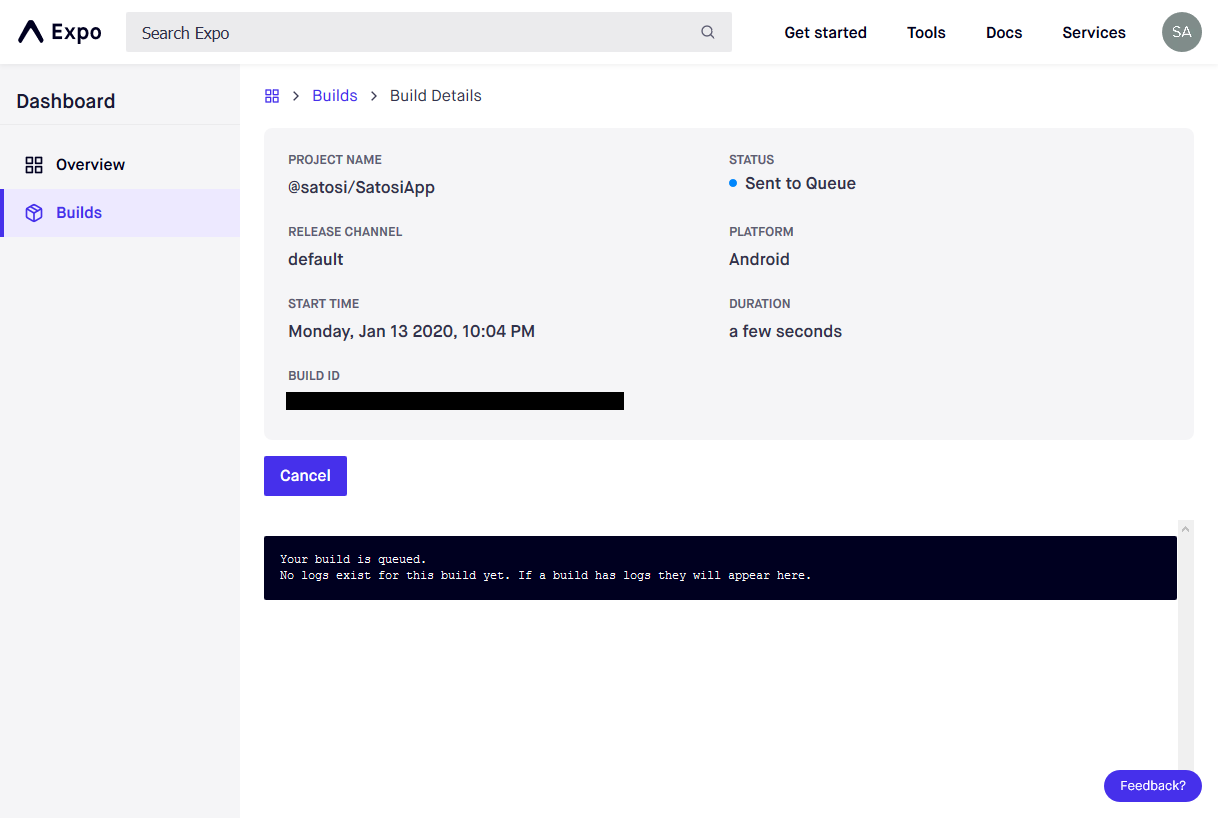Click the platform value Android
Screen dimensions: 1218x818
tap(759, 259)
